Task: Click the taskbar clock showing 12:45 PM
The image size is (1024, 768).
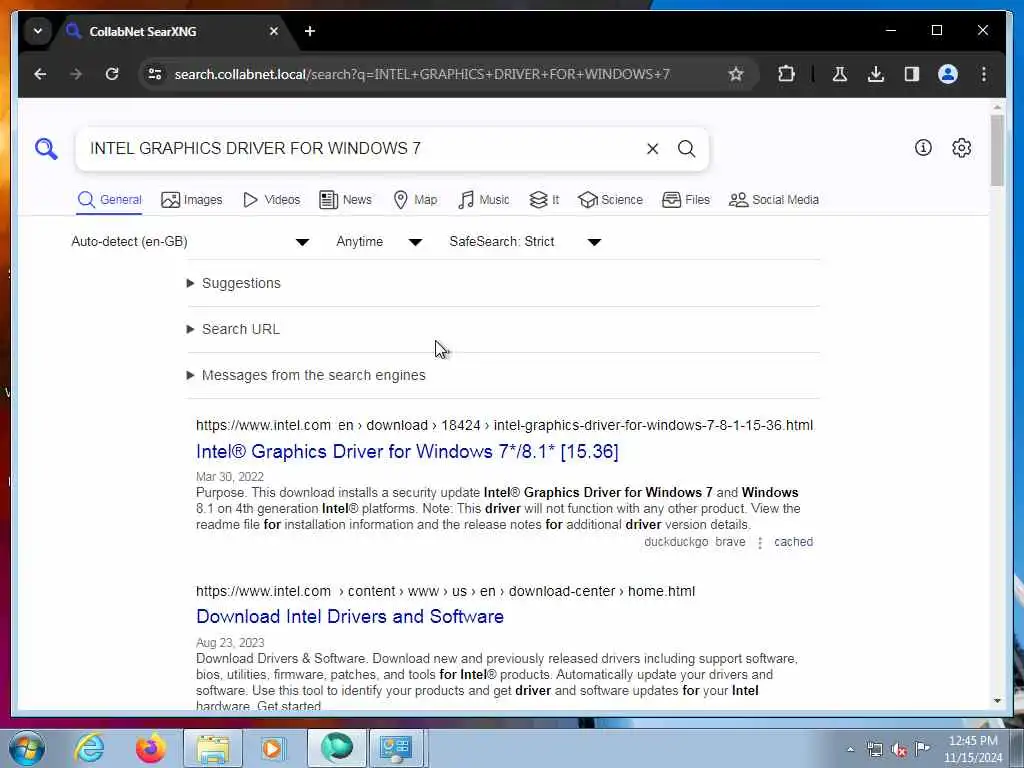Action: tap(973, 749)
